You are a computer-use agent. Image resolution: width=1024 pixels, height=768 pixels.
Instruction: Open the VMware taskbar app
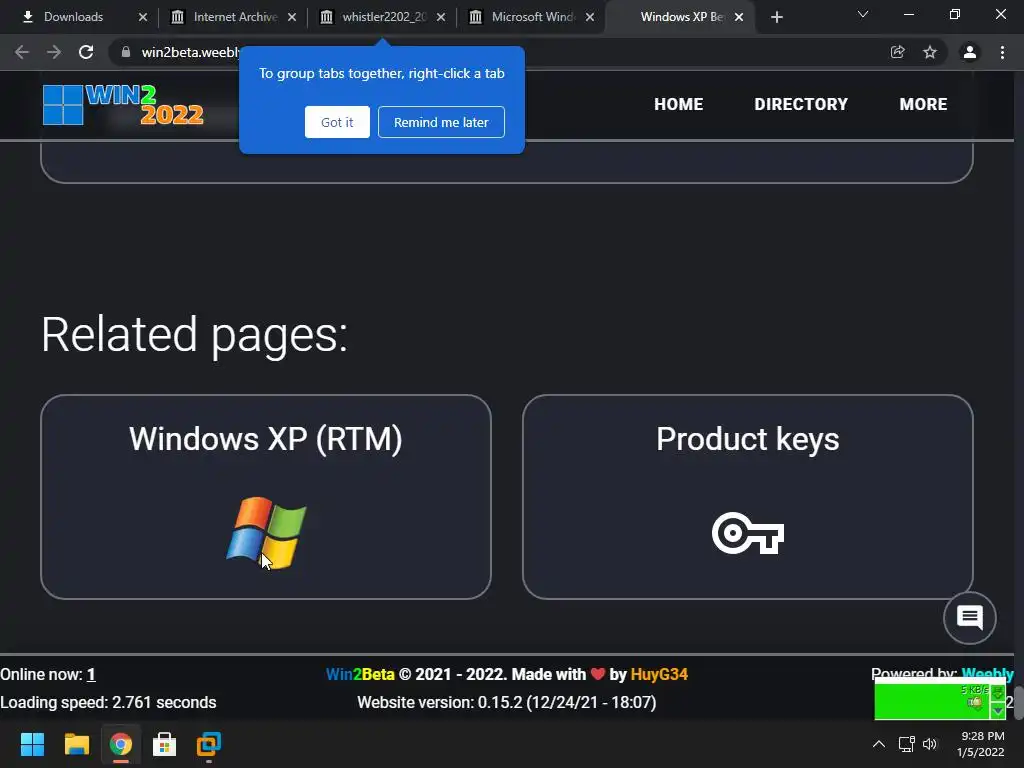209,744
